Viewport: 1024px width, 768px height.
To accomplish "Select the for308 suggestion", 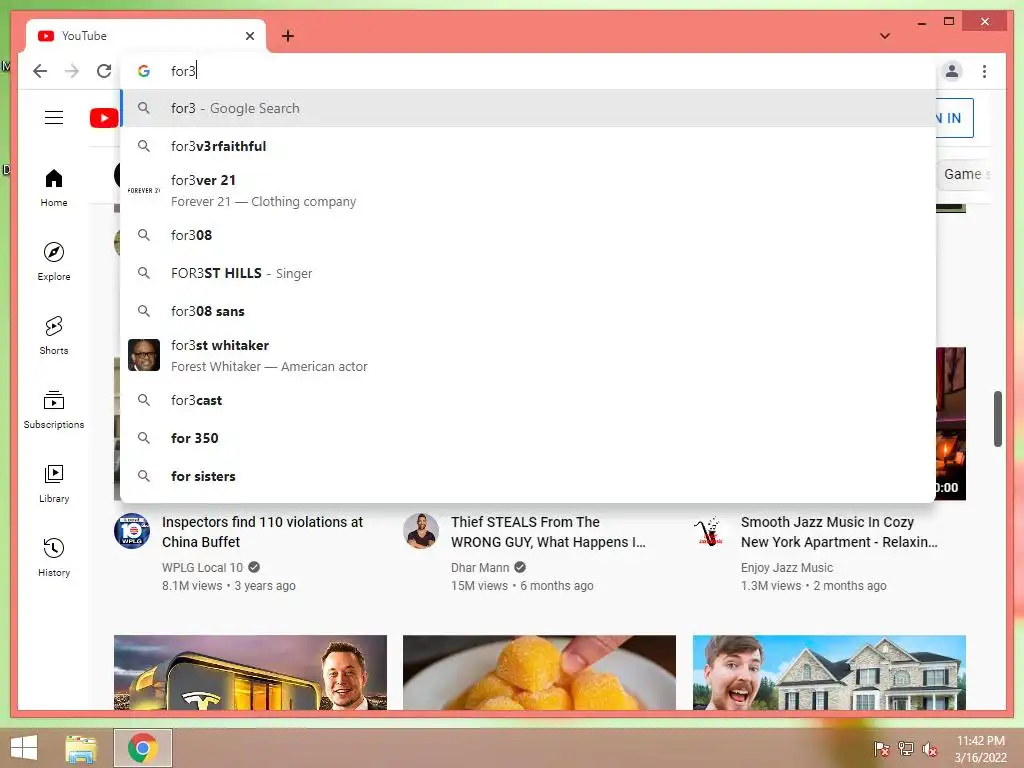I will click(528, 235).
